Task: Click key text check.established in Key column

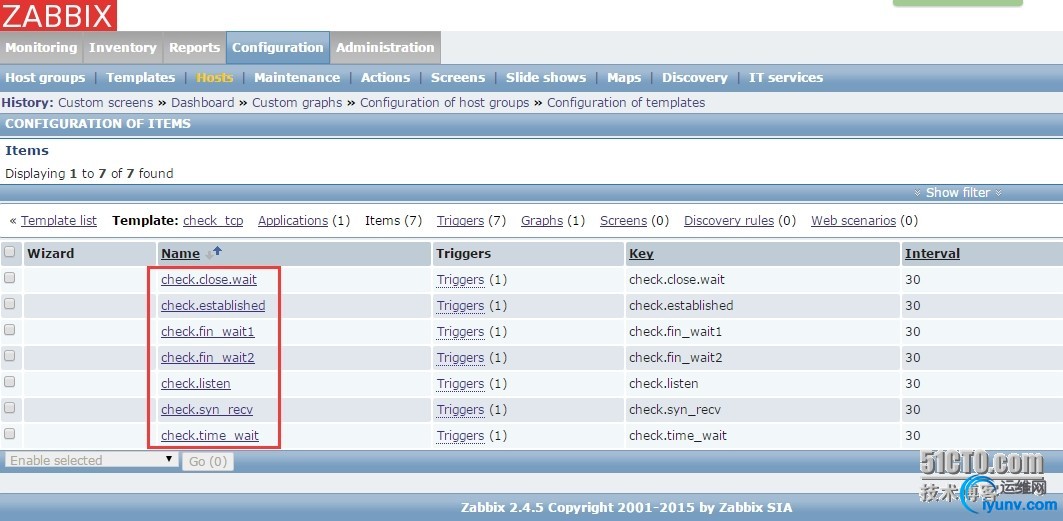Action: (x=681, y=306)
